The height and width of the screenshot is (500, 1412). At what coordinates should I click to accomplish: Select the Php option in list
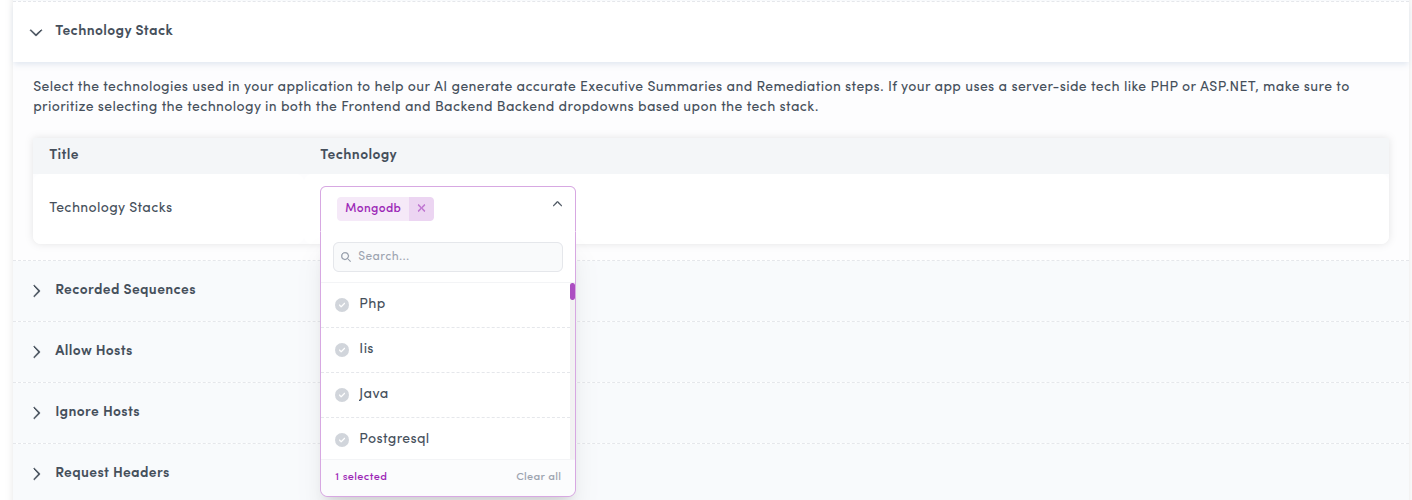coord(445,304)
